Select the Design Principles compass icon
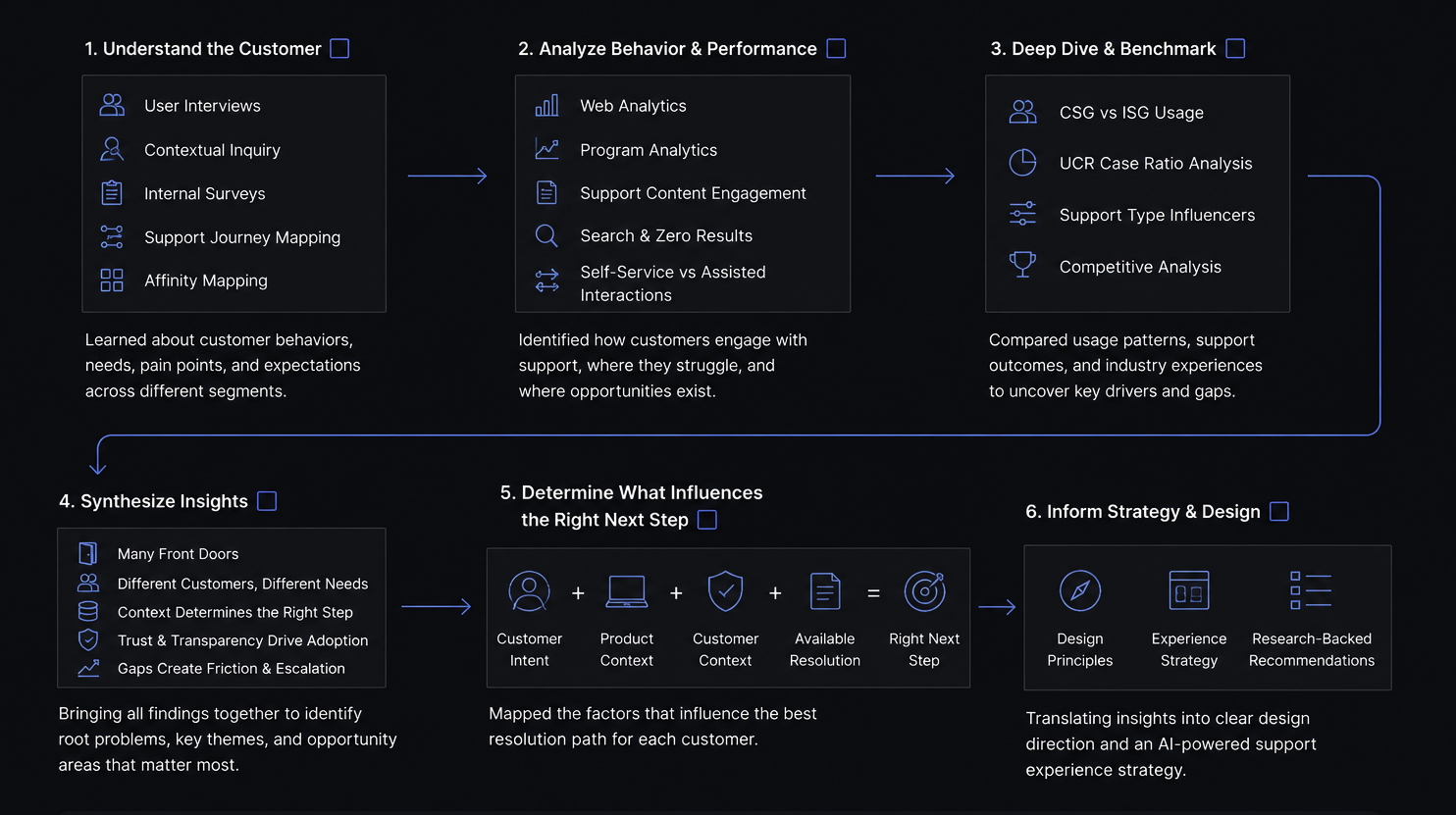The image size is (1456, 815). [x=1080, y=590]
